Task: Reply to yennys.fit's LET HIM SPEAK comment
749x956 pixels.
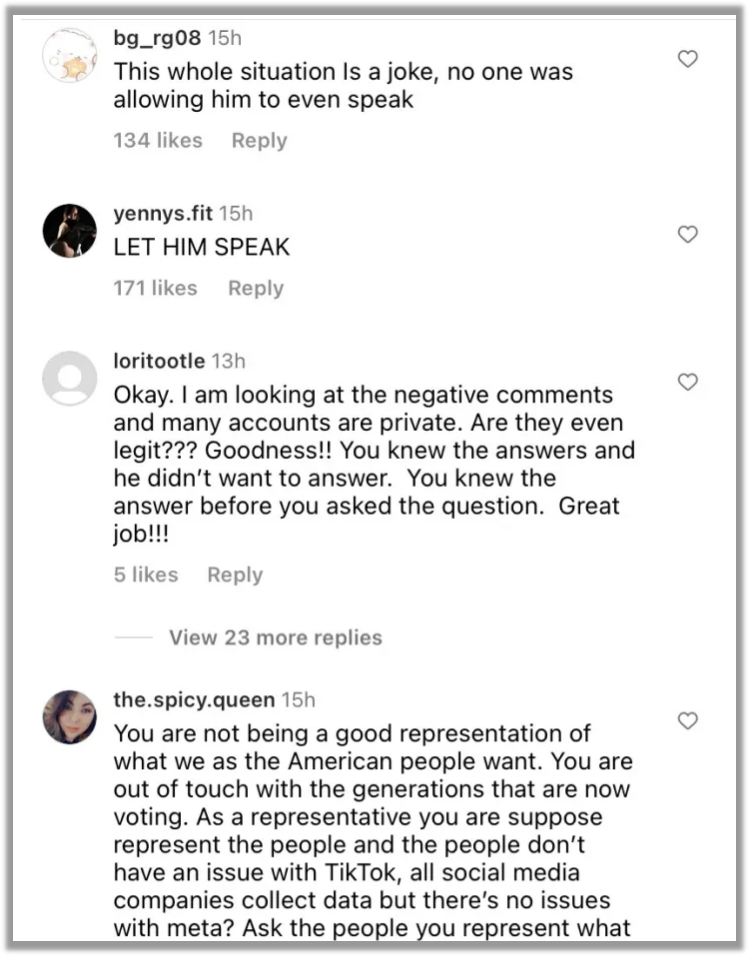Action: click(256, 288)
